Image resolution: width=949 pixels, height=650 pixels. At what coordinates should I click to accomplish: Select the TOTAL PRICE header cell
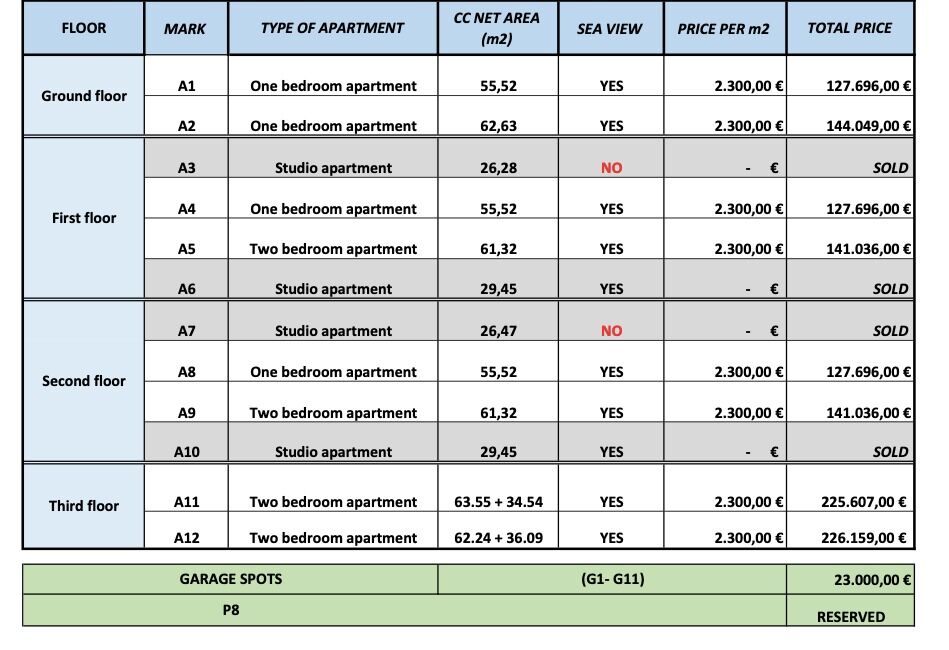850,28
